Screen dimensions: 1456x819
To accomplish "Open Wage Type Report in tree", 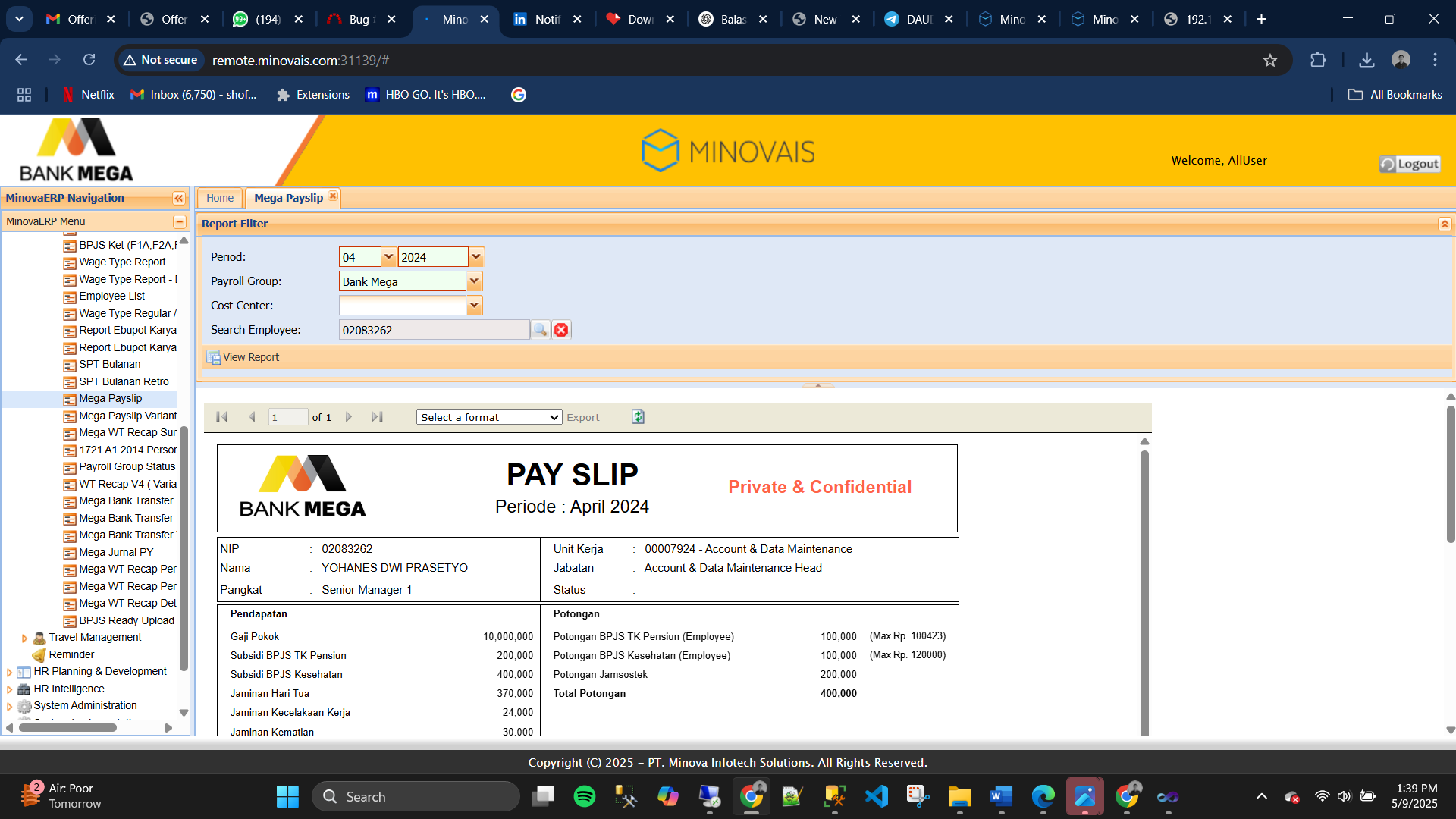I will [121, 262].
